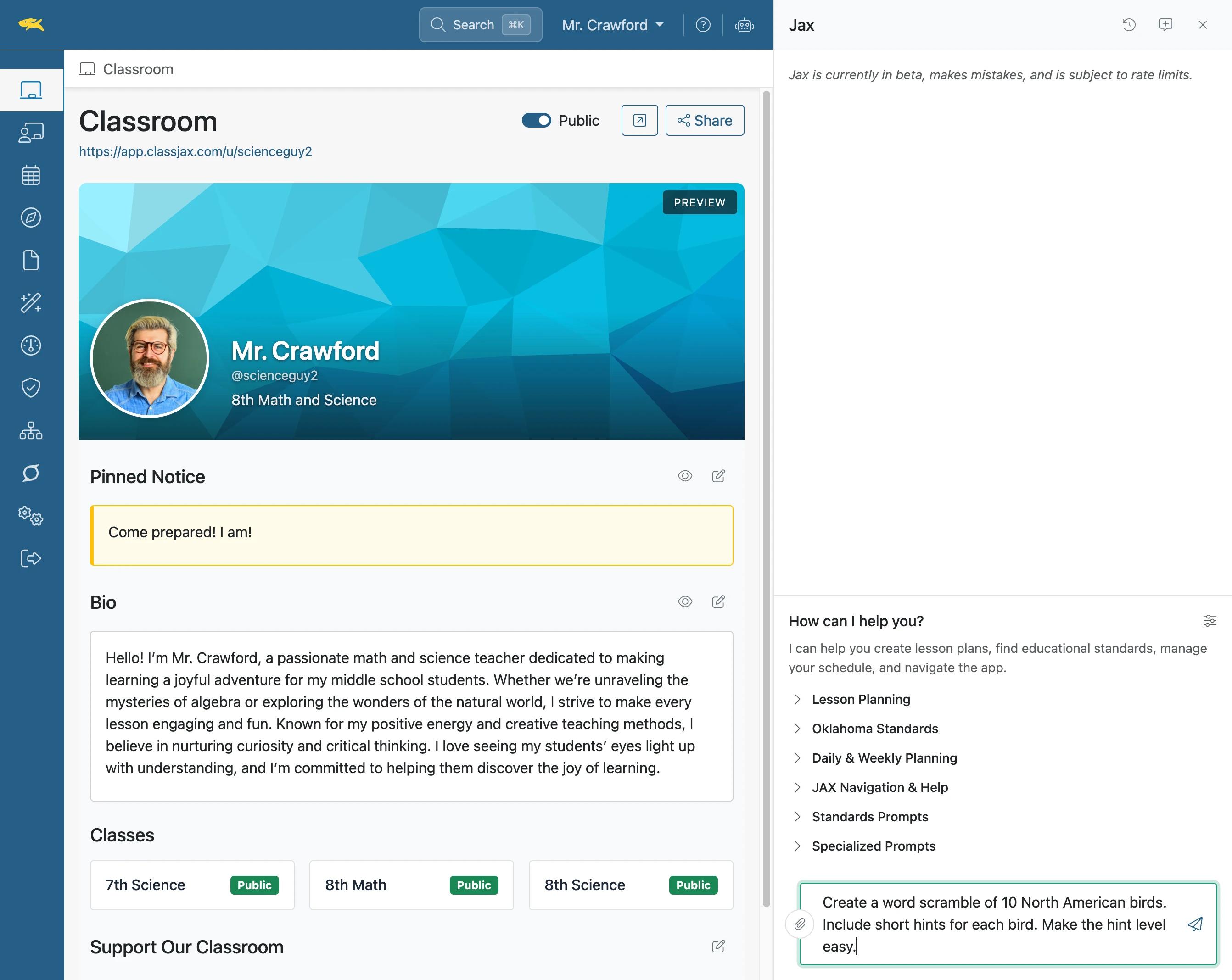The height and width of the screenshot is (980, 1232).
Task: Toggle the Public classroom switch
Action: tap(536, 121)
